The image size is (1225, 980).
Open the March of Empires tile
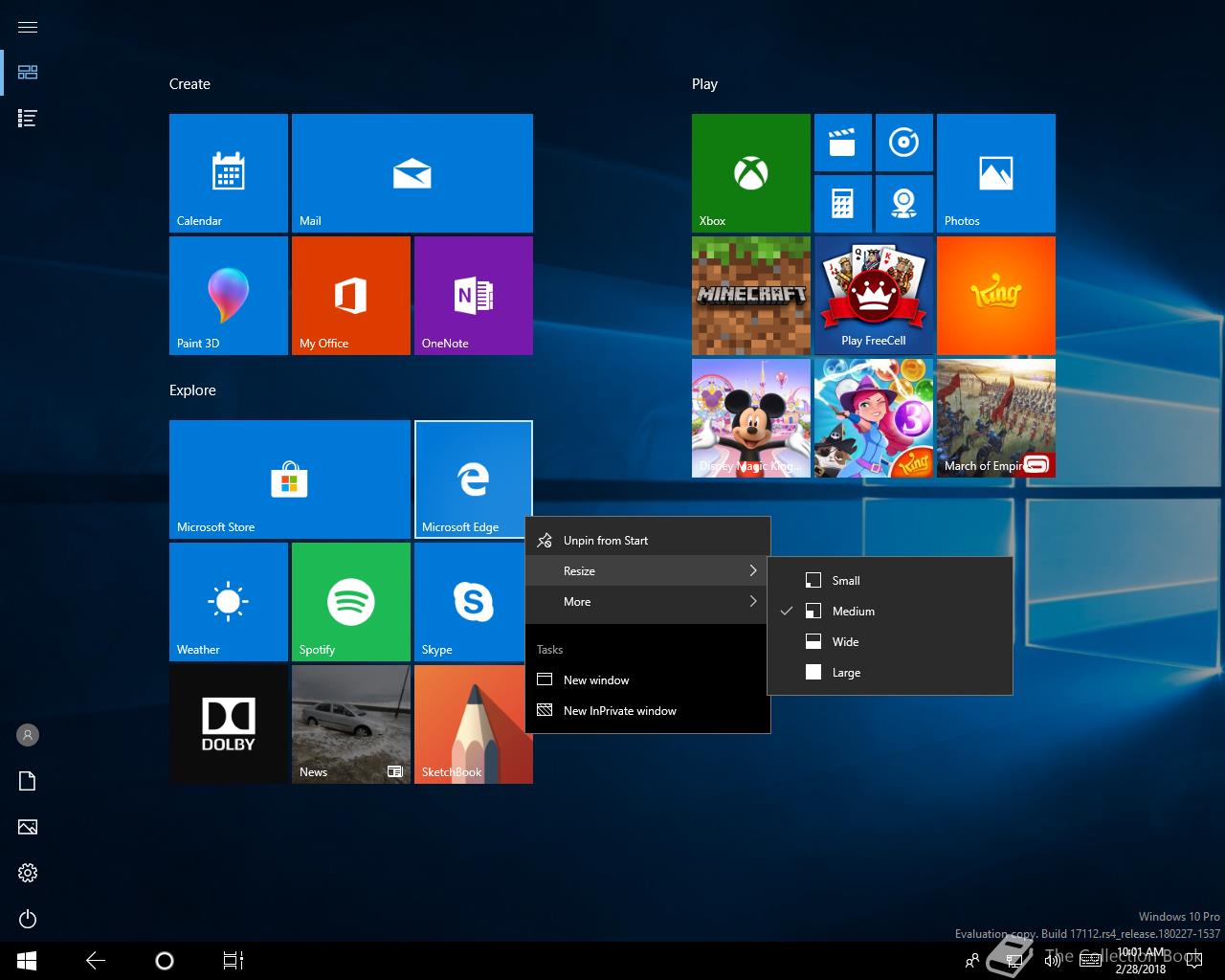996,418
